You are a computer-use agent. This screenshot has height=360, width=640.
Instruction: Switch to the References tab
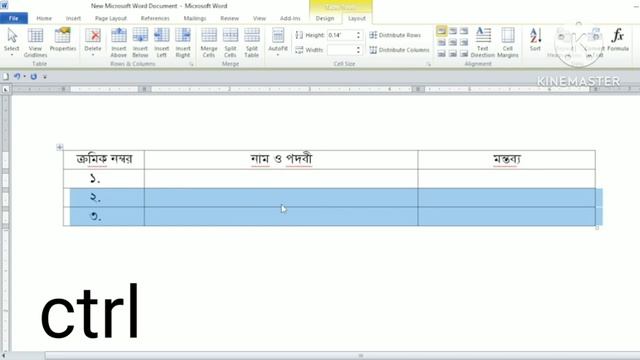click(155, 18)
